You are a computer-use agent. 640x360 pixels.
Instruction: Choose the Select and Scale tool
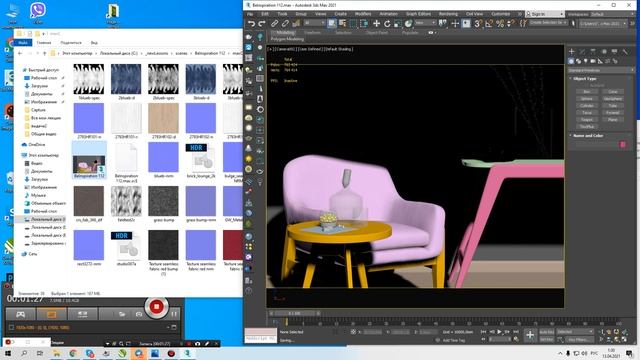point(398,24)
